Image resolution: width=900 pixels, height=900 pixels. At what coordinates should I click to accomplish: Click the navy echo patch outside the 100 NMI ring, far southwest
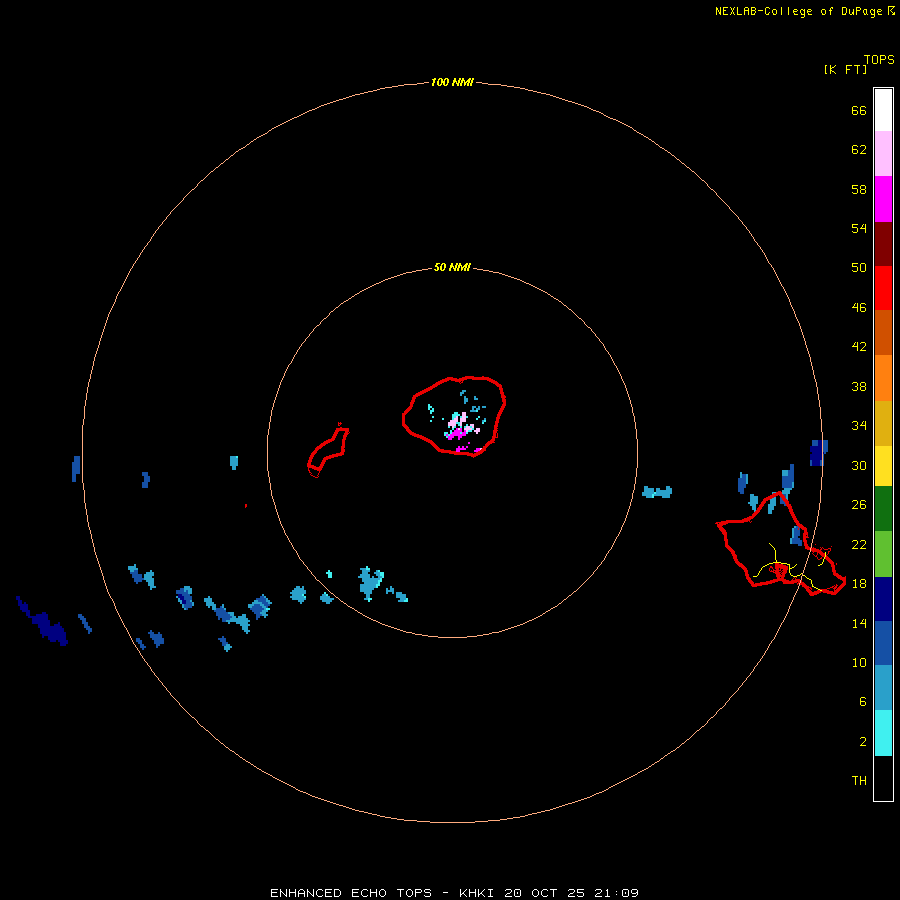[x=42, y=622]
